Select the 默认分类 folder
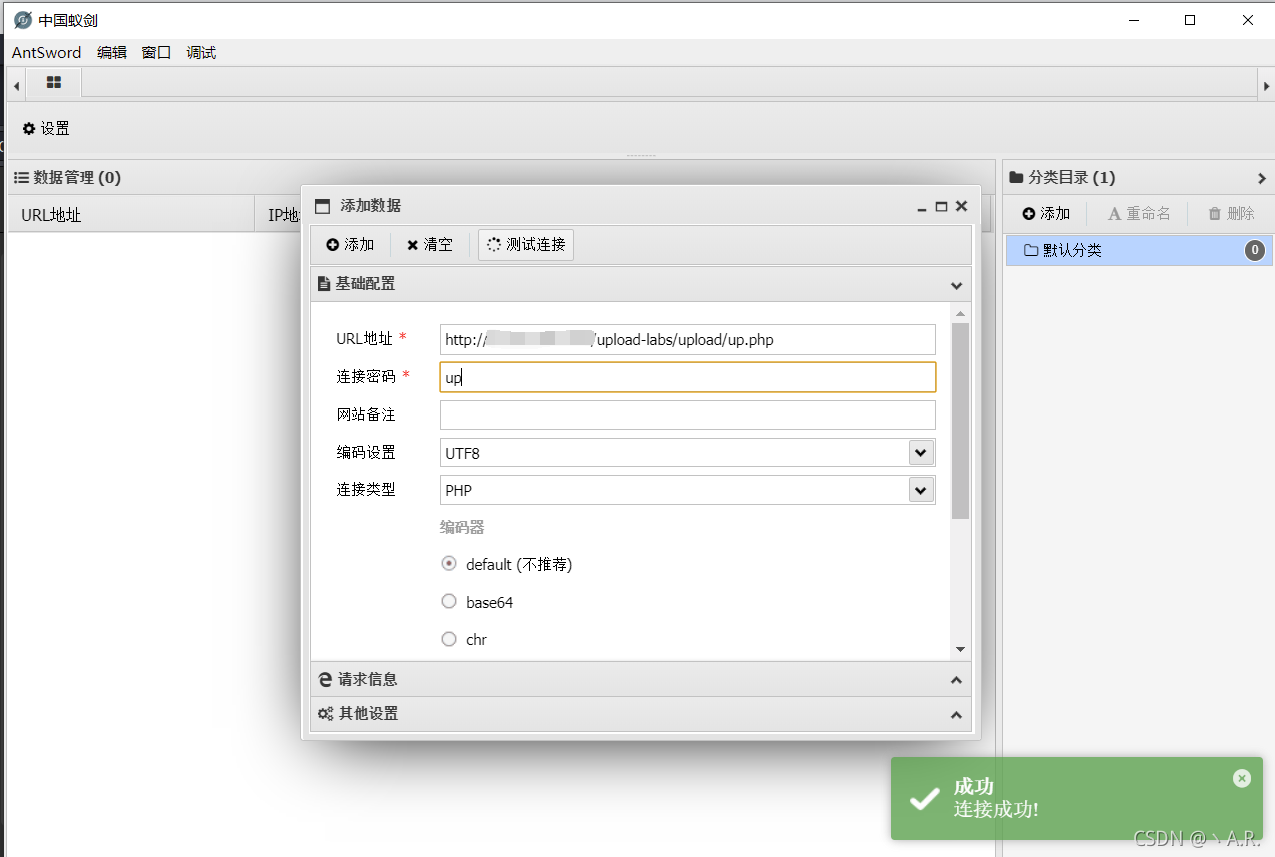This screenshot has width=1275, height=857. tap(1139, 250)
